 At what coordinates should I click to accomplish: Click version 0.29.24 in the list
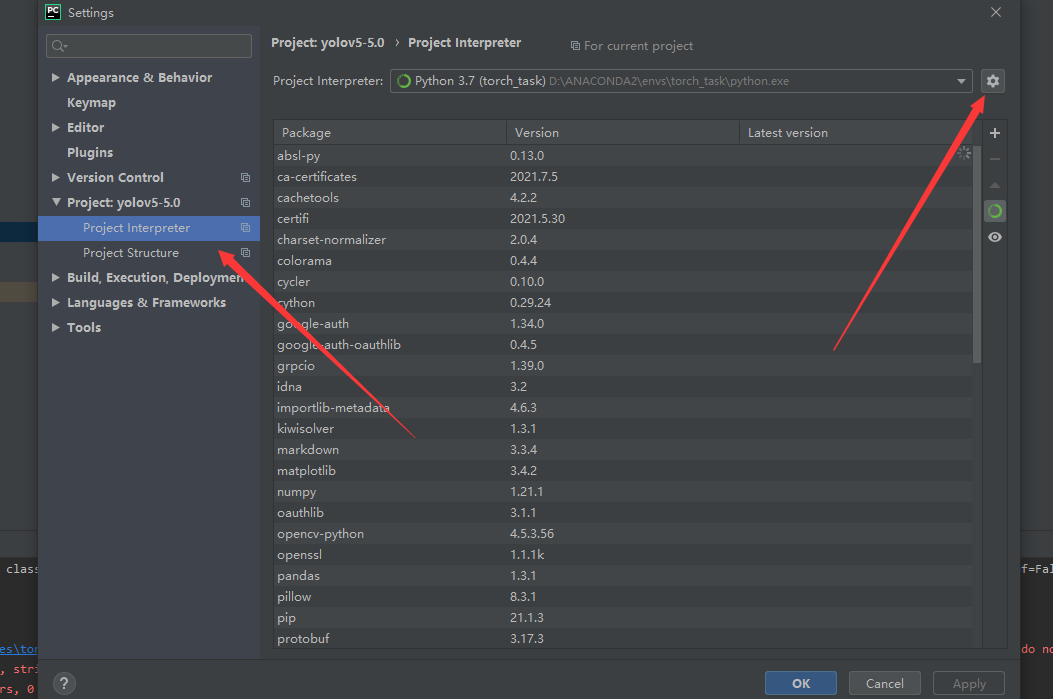[x=530, y=303]
